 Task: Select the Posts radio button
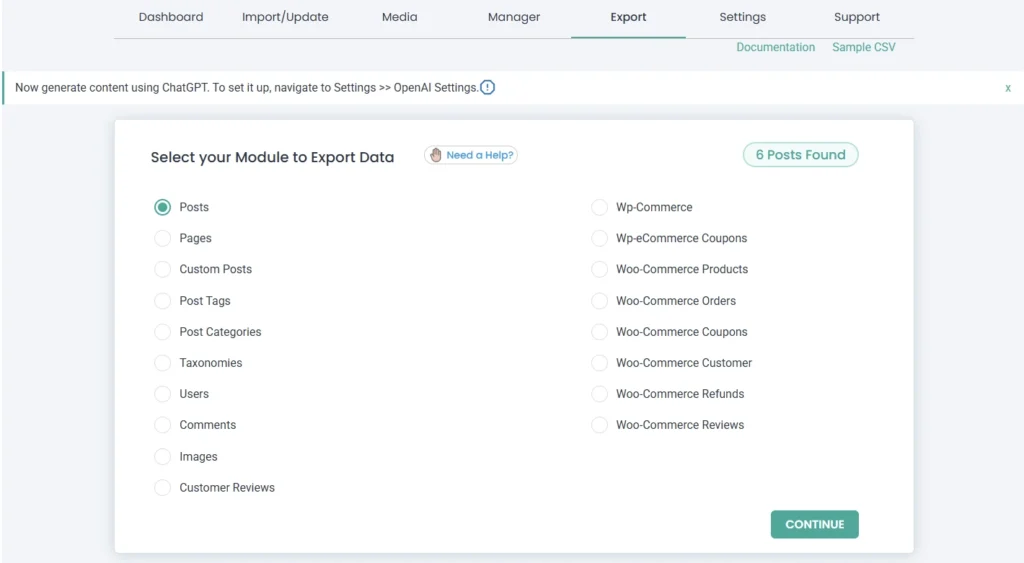coord(162,207)
